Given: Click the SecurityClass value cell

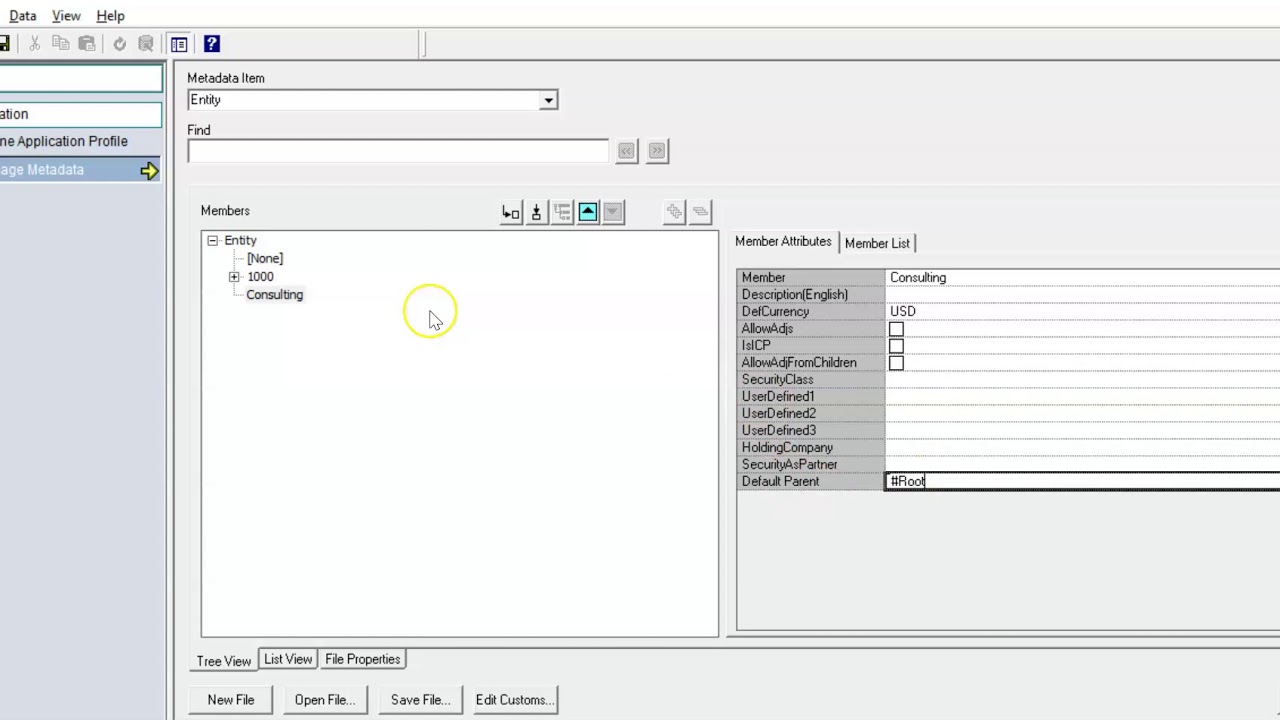Looking at the screenshot, I should click(1083, 380).
